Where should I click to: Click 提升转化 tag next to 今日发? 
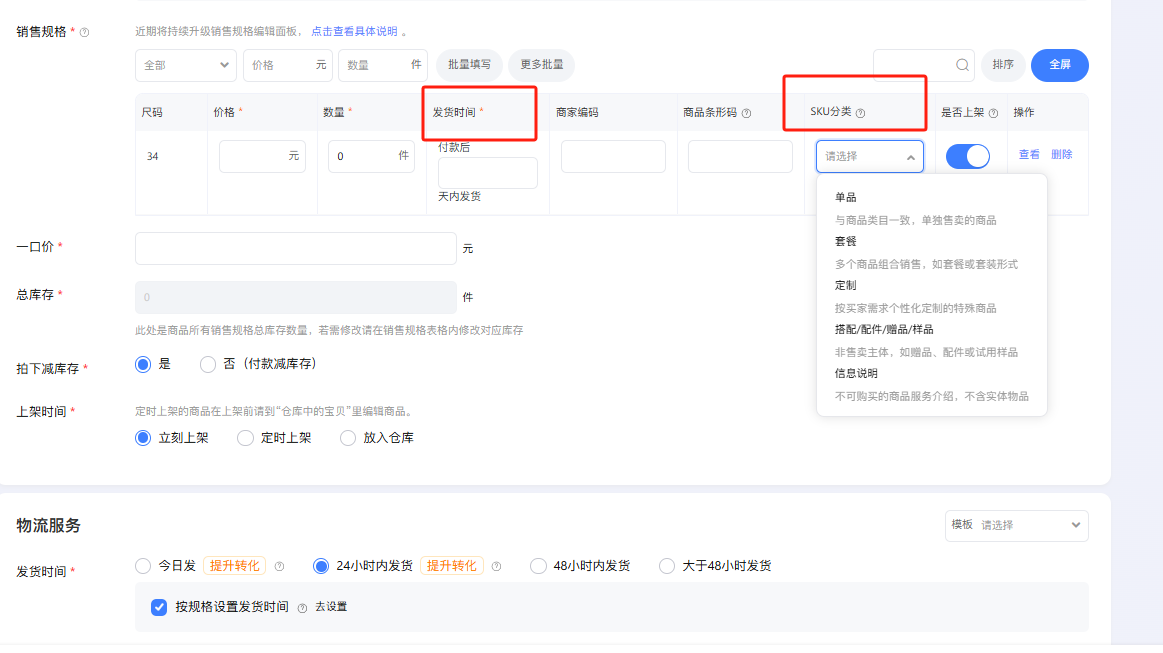tap(234, 566)
